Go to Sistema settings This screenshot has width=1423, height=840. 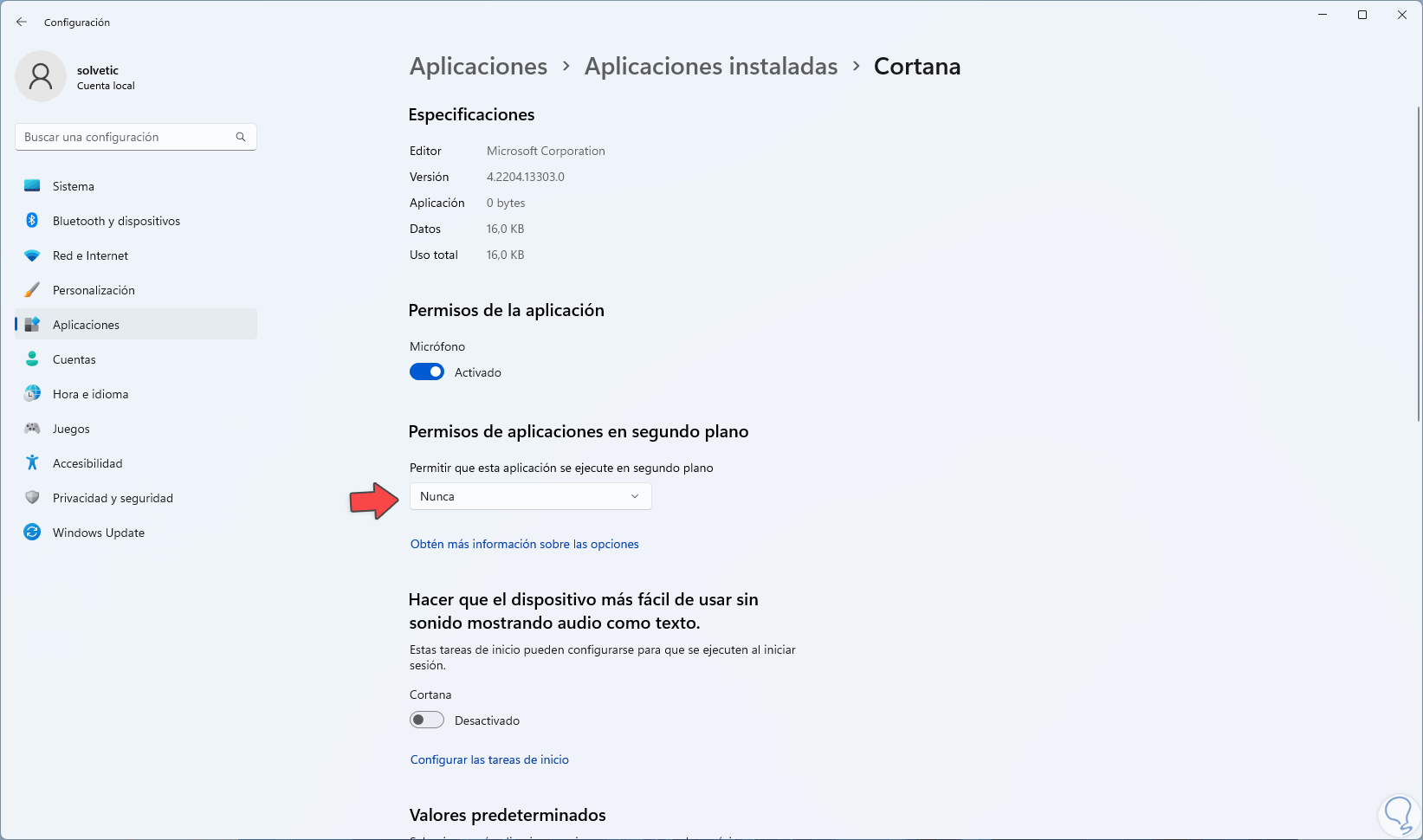[136, 186]
